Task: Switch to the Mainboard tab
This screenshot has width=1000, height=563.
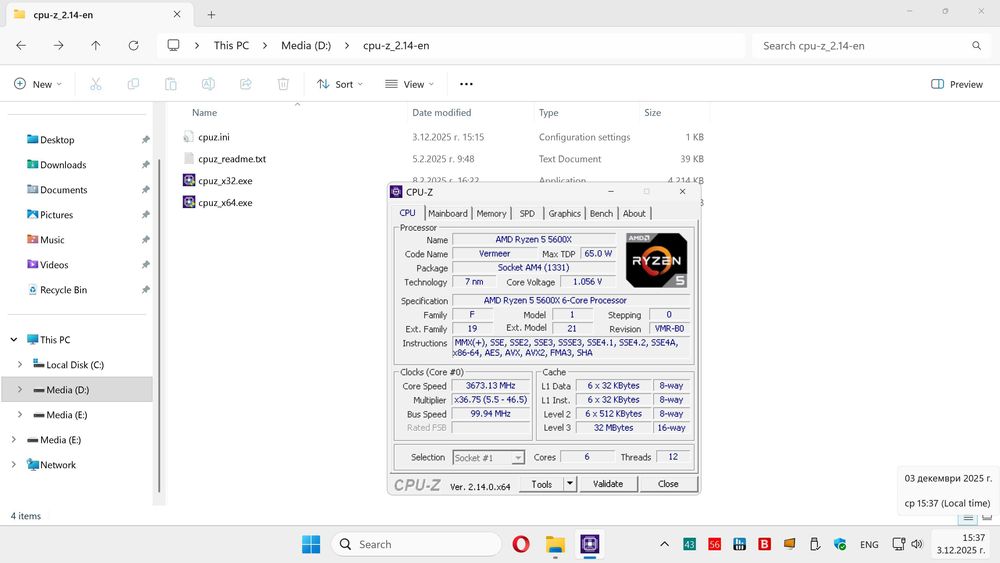Action: pyautogui.click(x=448, y=214)
